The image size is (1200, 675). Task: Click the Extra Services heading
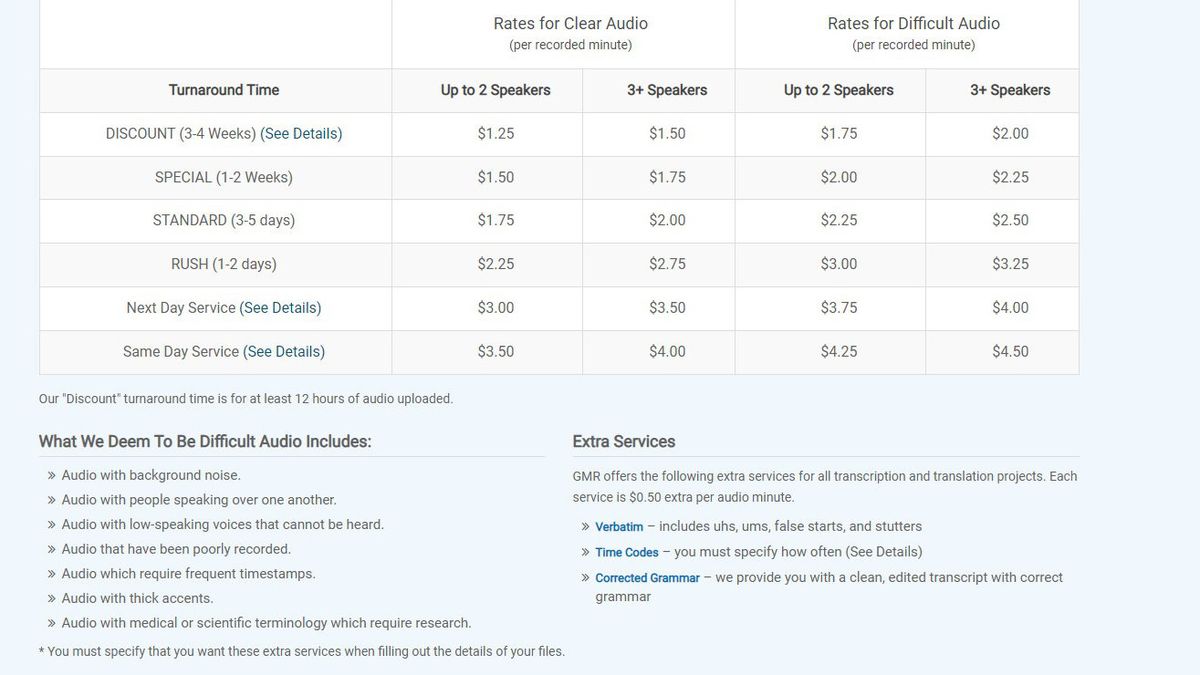[x=624, y=441]
